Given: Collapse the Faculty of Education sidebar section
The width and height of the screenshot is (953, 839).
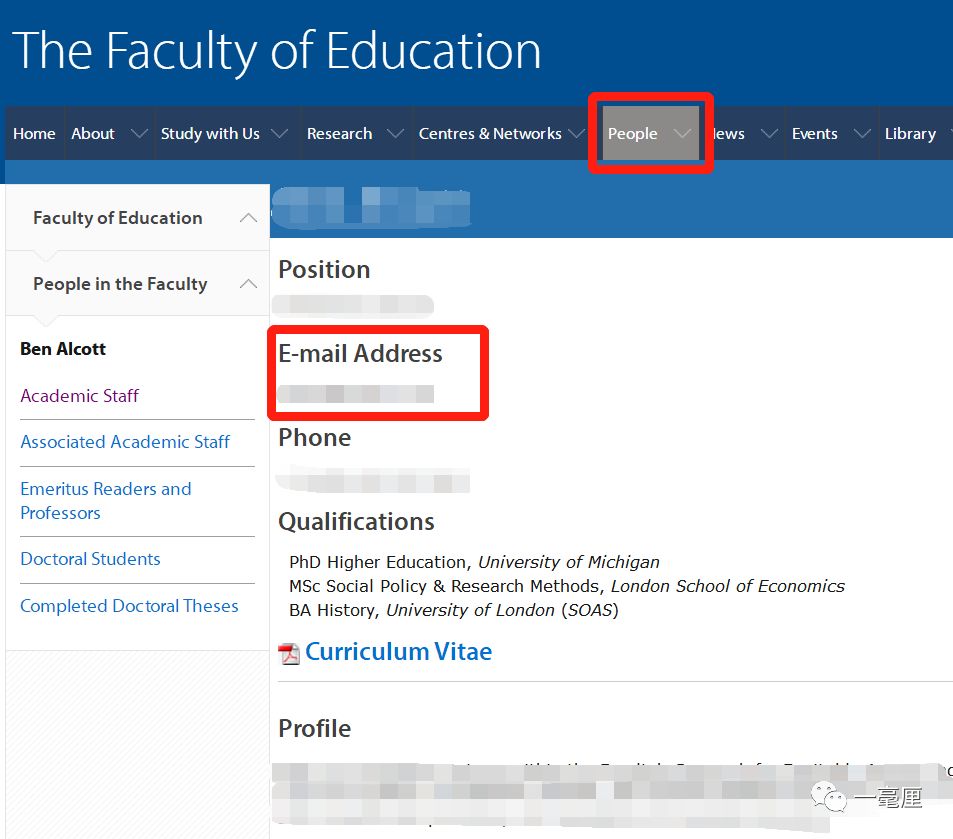Looking at the screenshot, I should [248, 218].
